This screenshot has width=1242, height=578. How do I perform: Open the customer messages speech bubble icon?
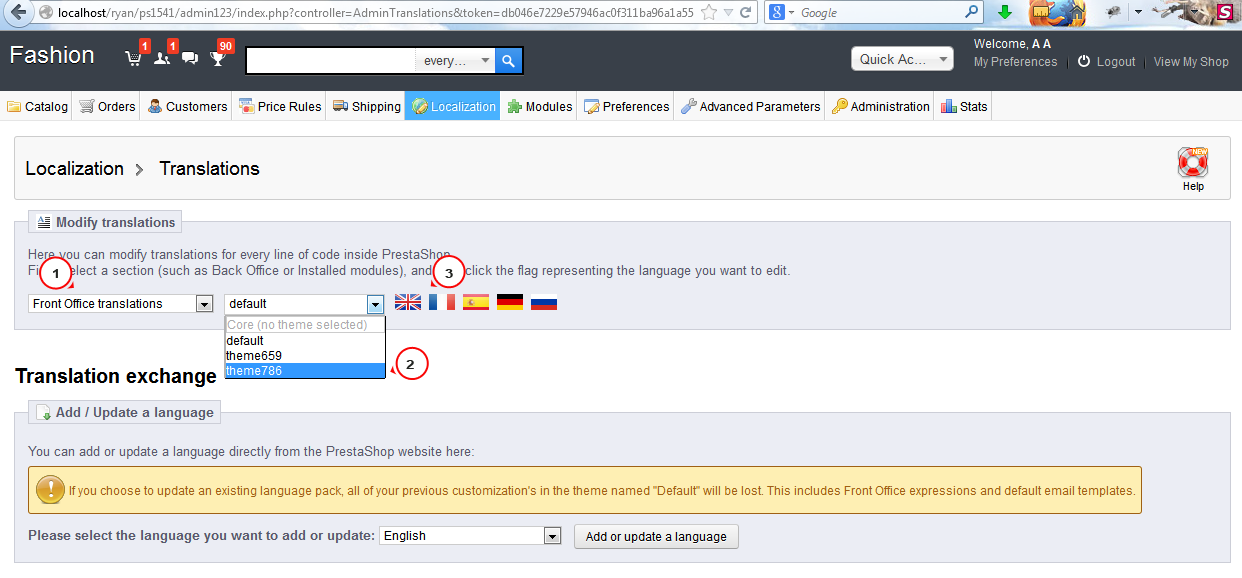pyautogui.click(x=190, y=59)
